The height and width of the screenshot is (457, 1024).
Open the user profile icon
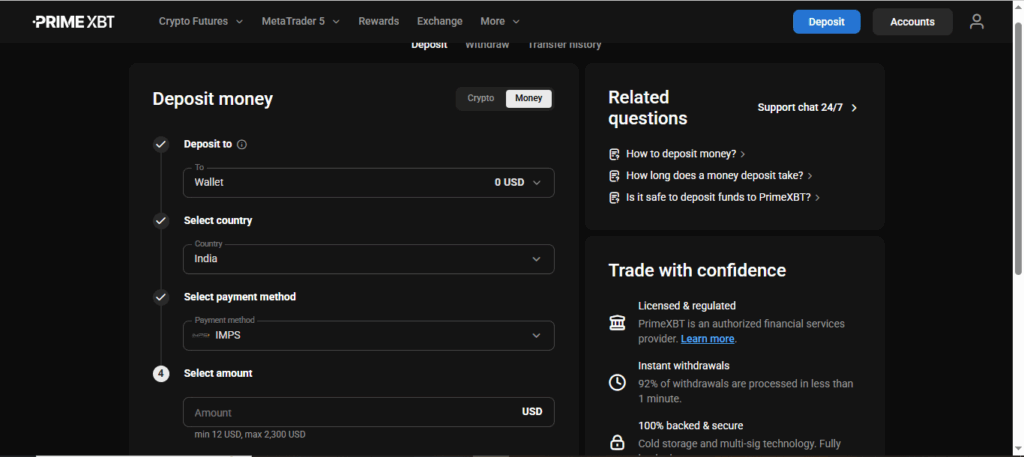pos(976,21)
